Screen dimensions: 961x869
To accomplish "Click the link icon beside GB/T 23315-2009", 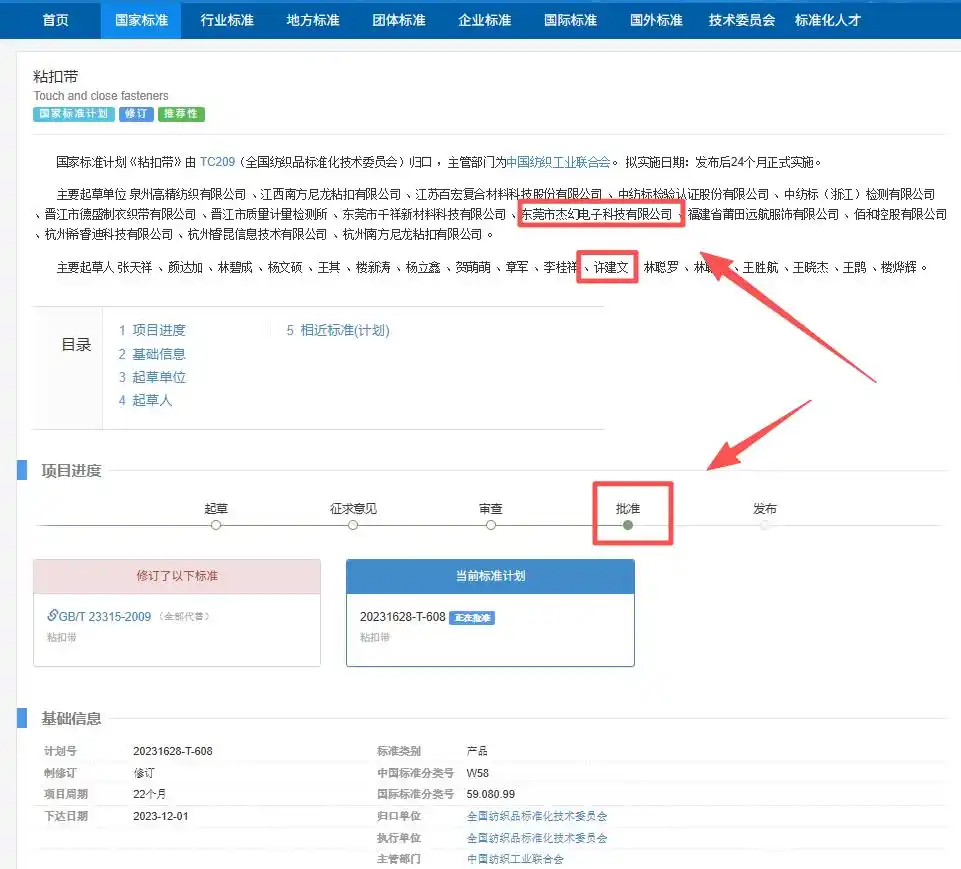I will pyautogui.click(x=52, y=616).
